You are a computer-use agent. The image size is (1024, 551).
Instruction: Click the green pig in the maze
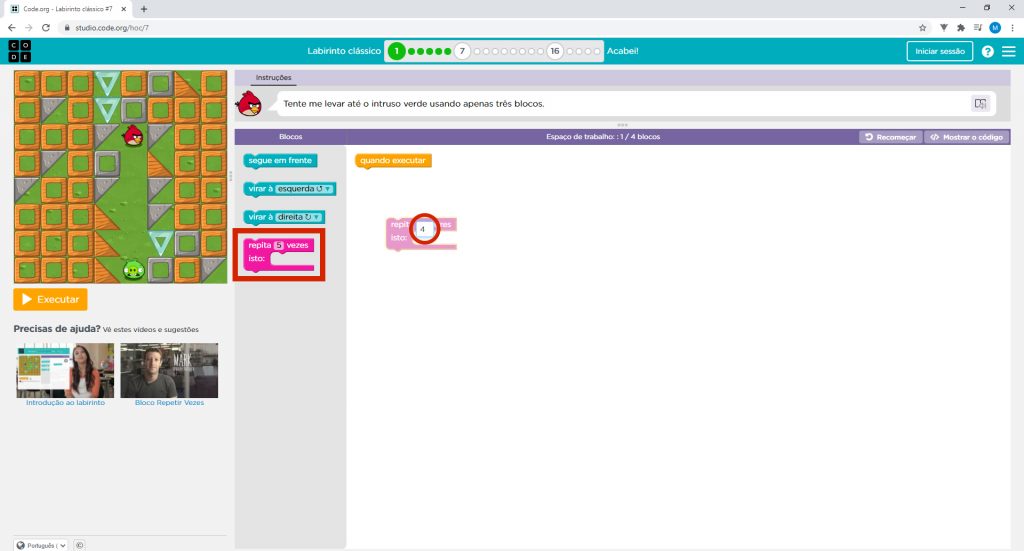(x=134, y=269)
